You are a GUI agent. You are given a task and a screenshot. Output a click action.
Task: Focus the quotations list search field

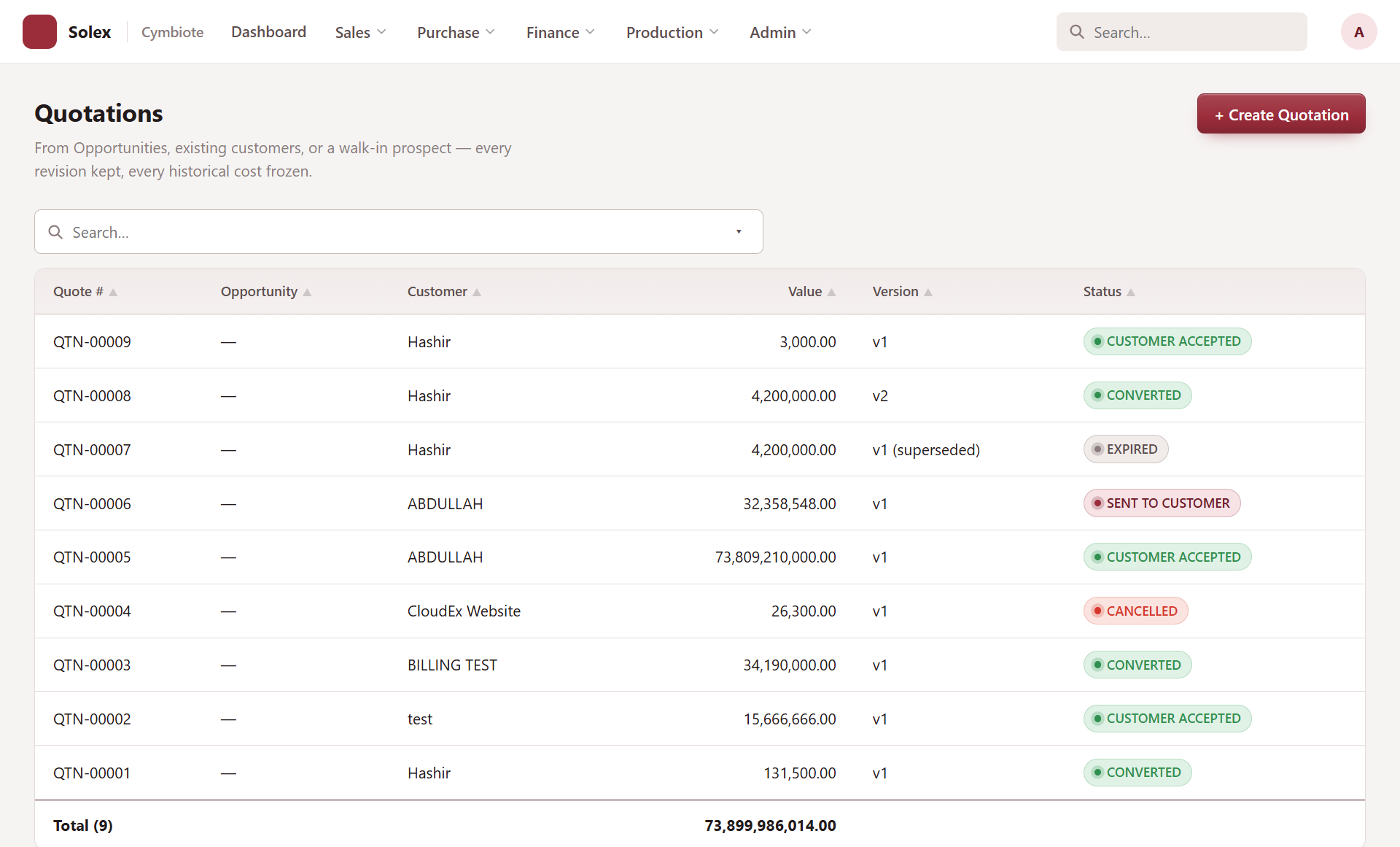pos(398,232)
